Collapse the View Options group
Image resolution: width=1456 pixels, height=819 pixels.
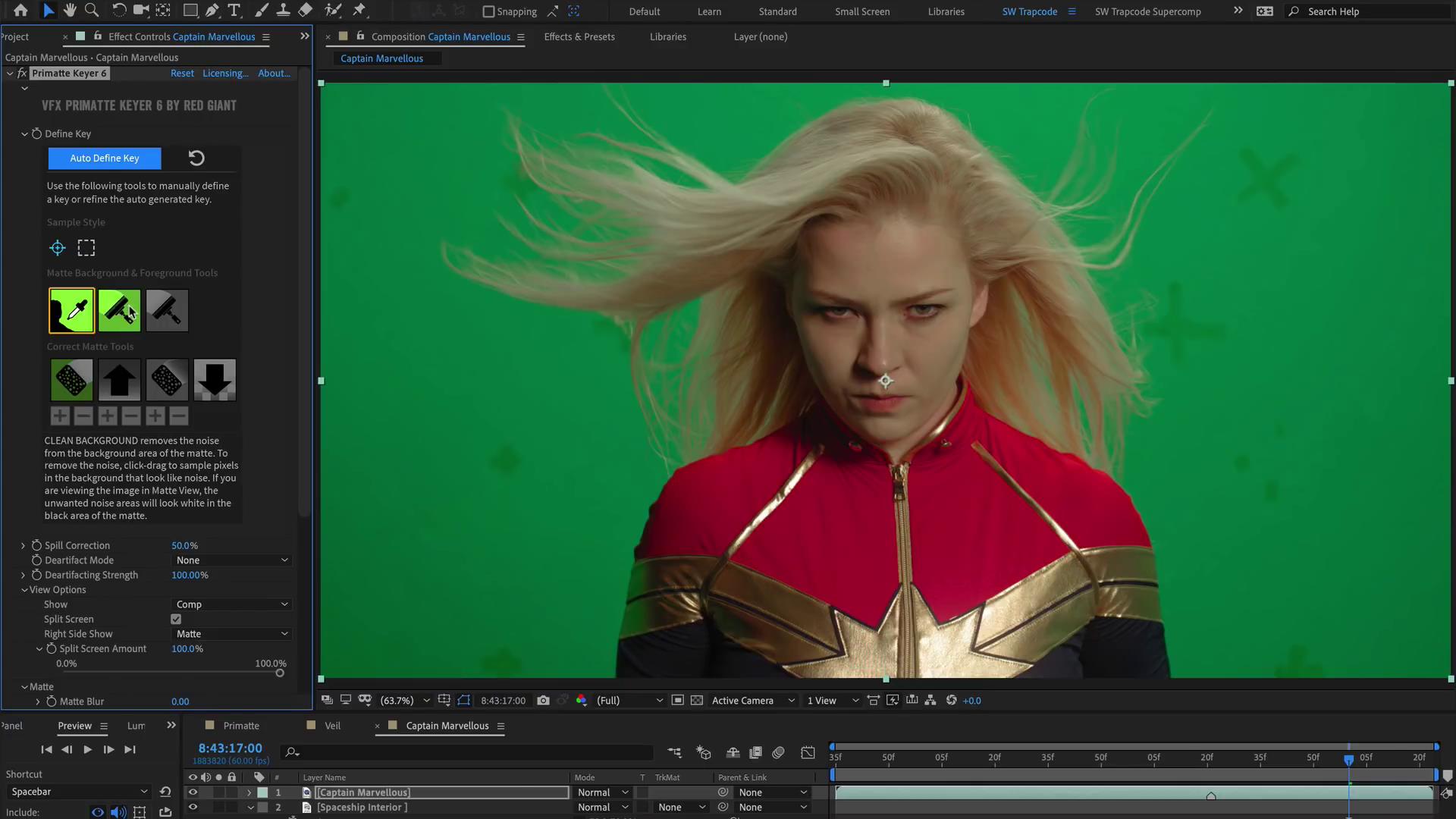pyautogui.click(x=24, y=590)
